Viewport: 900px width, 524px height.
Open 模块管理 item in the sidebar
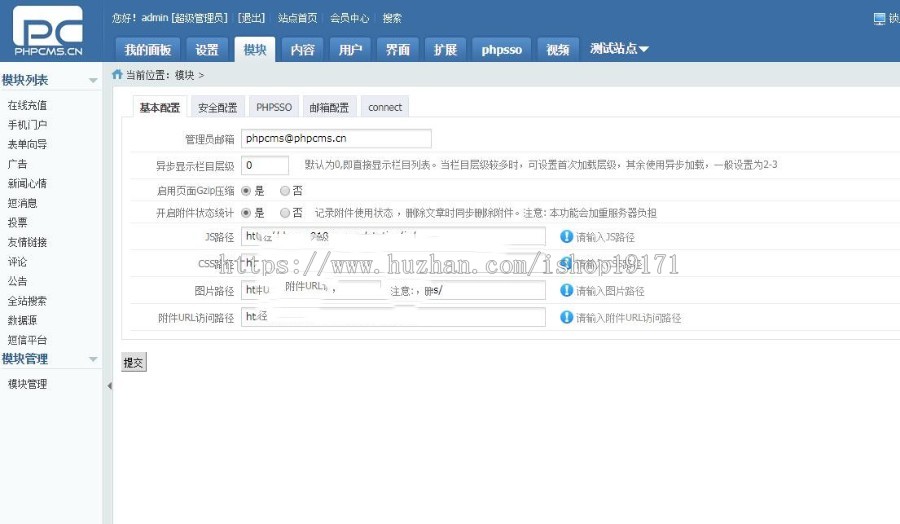pos(27,384)
